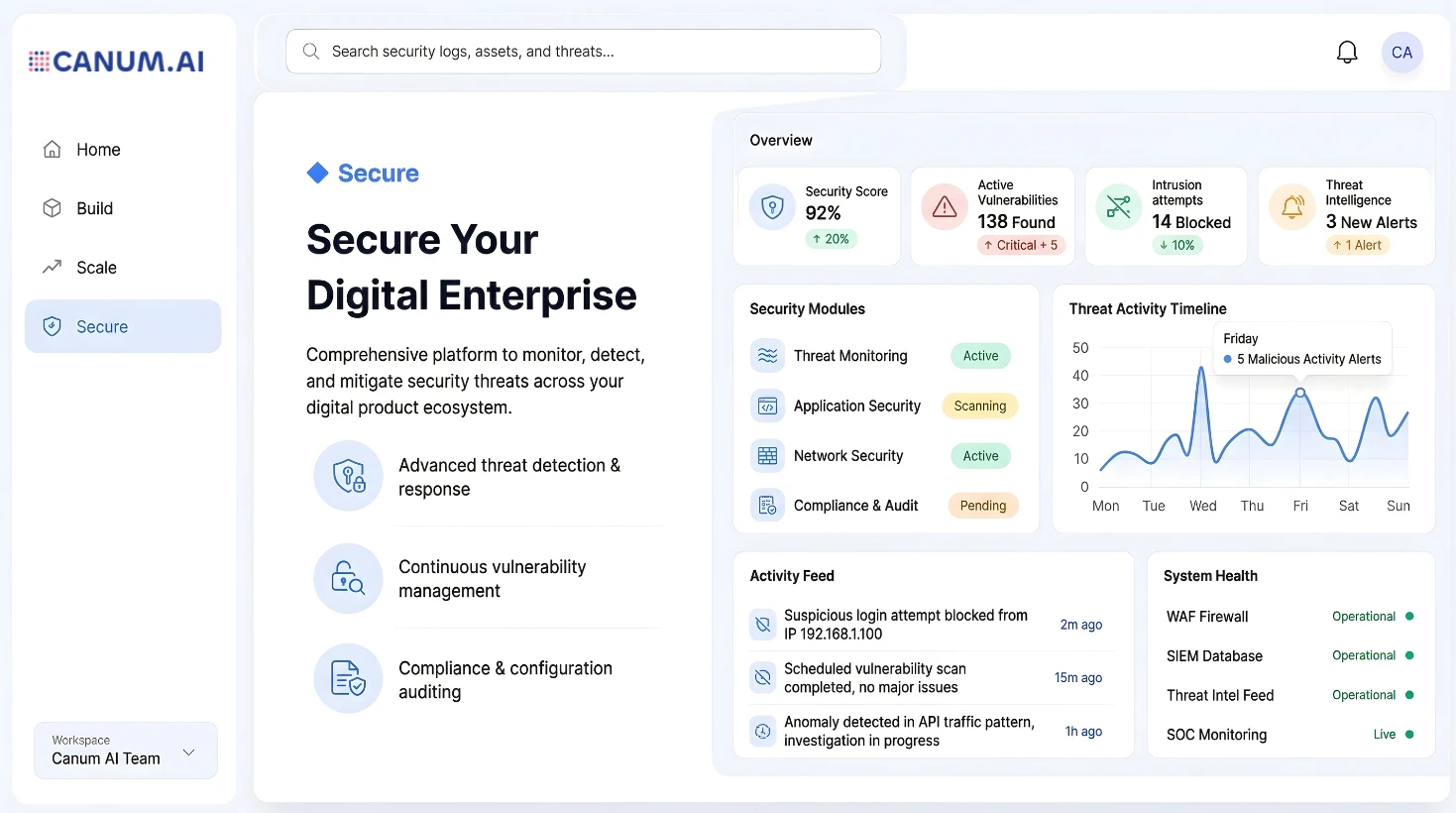This screenshot has width=1456, height=813.
Task: Click the Friday data point on timeline
Action: (x=1300, y=393)
